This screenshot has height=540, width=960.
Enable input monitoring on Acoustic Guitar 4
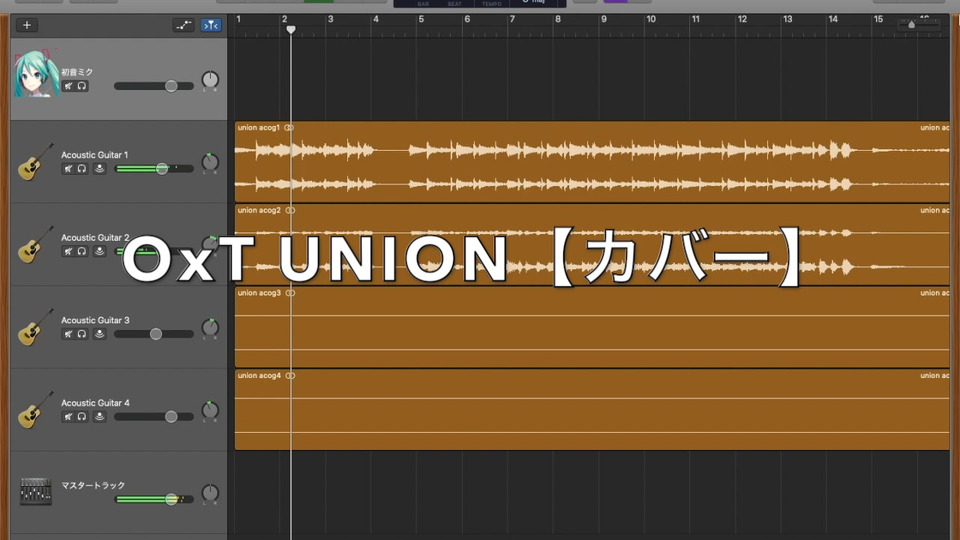(x=99, y=417)
